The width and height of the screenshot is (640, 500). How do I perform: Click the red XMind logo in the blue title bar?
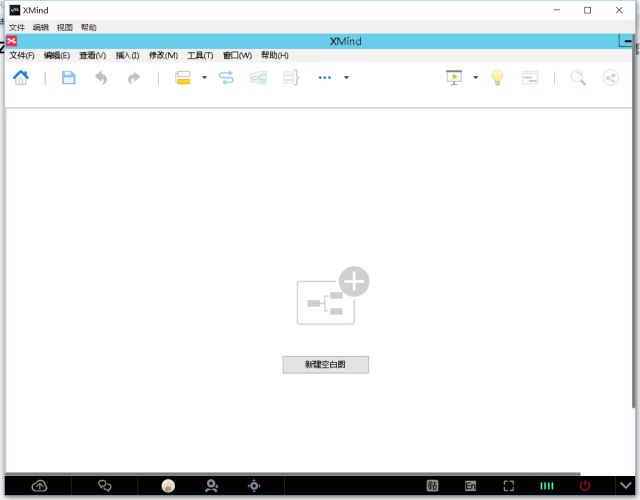(11, 41)
